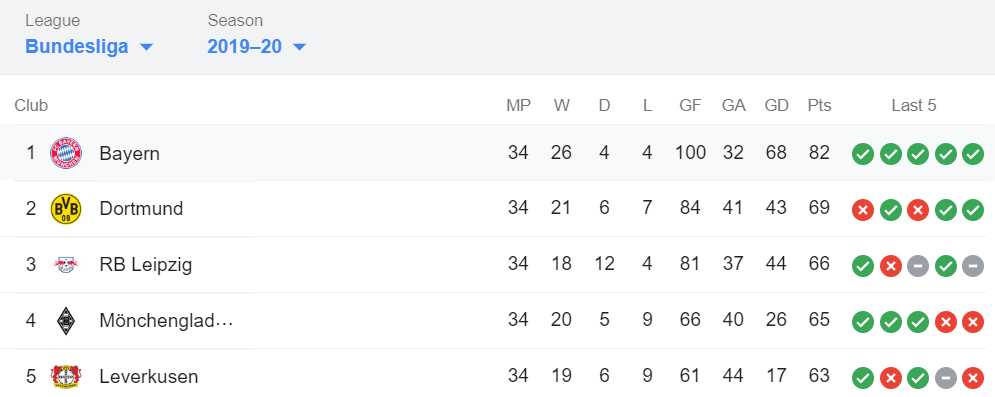This screenshot has height=397, width=995.
Task: Click the Last 5 column header
Action: [913, 105]
